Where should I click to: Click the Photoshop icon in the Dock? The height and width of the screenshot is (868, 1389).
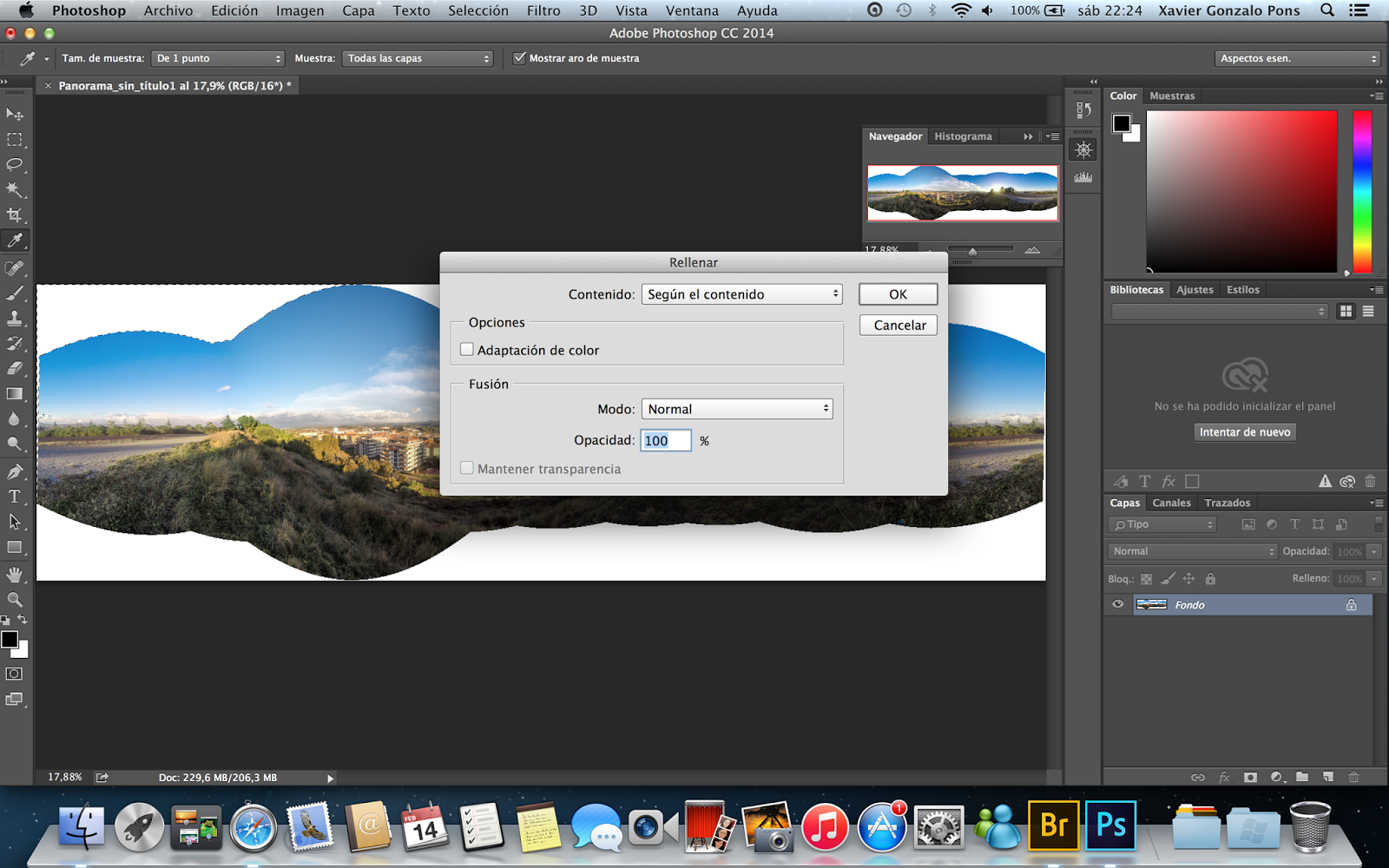[1111, 825]
